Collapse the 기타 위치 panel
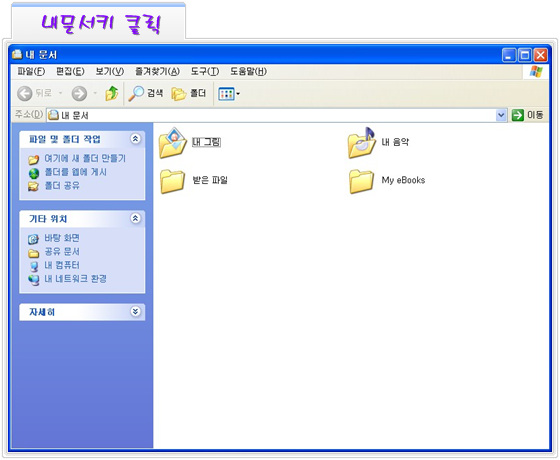The width and height of the screenshot is (560, 460). coord(135,218)
